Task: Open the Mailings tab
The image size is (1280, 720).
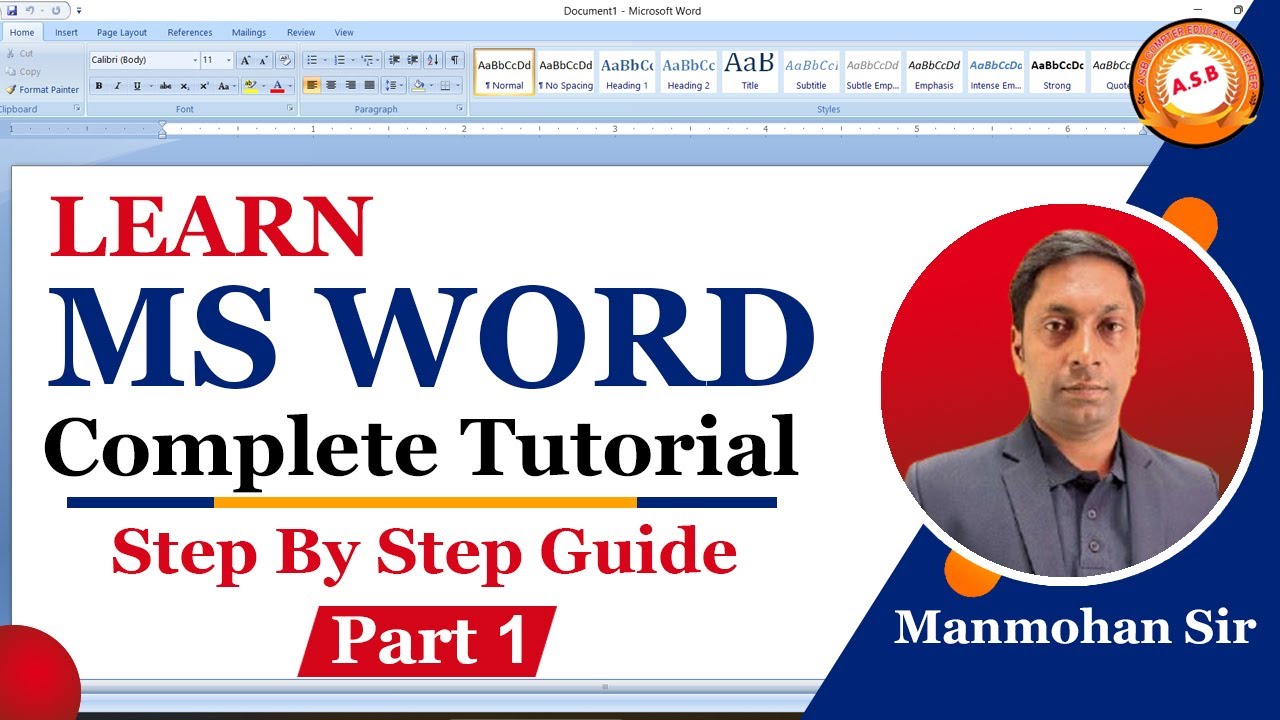Action: tap(249, 32)
